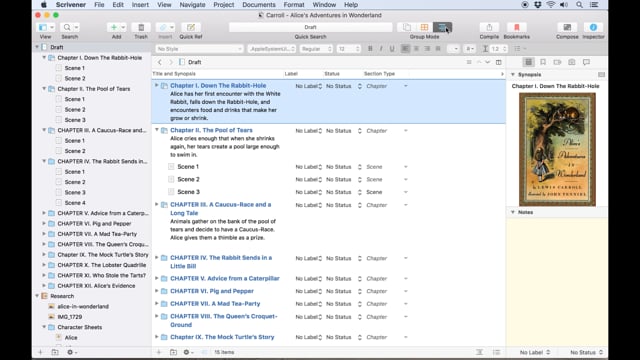Click the Spotlight search icon in the menu bar
The image size is (640, 360).
tap(579, 5)
